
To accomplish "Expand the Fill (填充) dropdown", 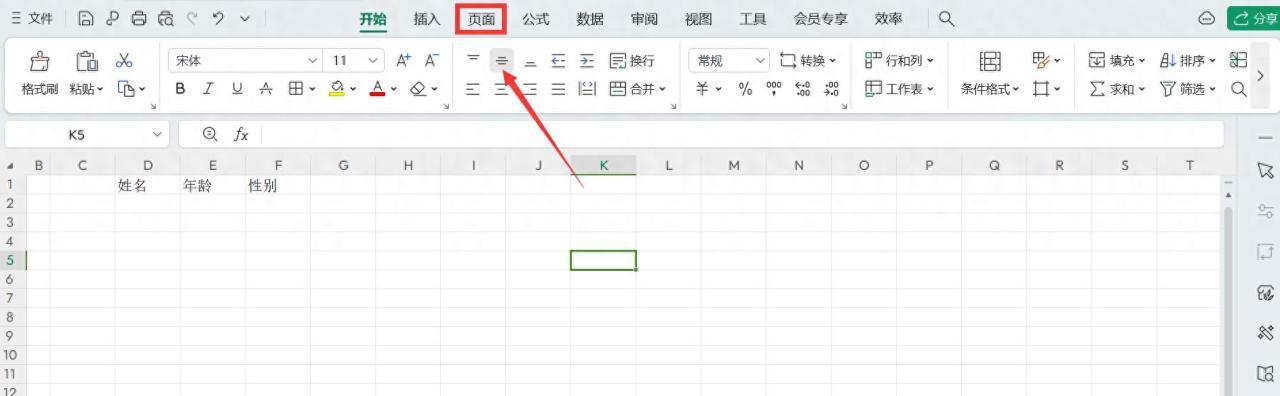I will [x=1142, y=61].
